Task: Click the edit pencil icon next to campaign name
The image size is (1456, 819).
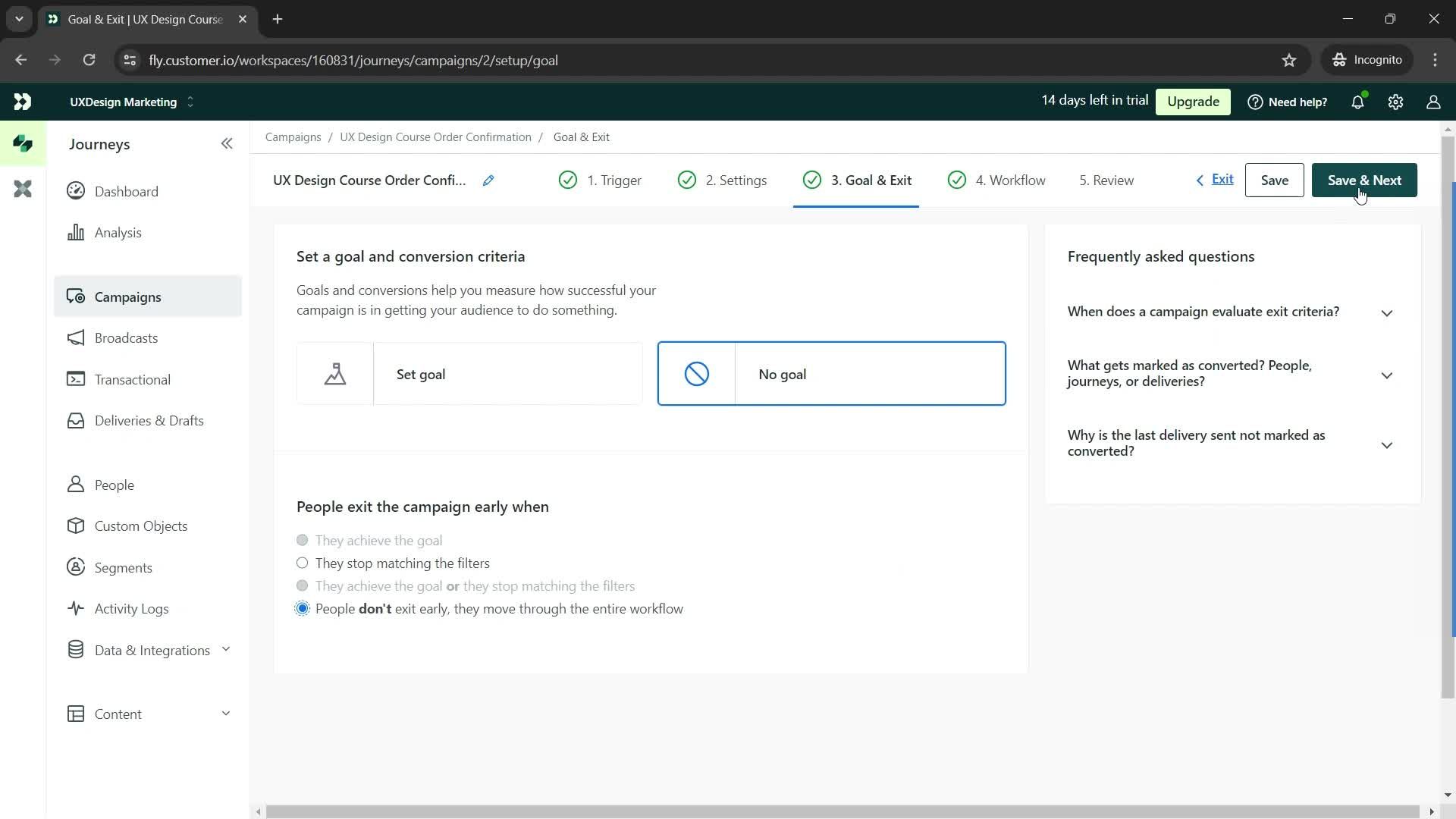Action: click(x=490, y=180)
